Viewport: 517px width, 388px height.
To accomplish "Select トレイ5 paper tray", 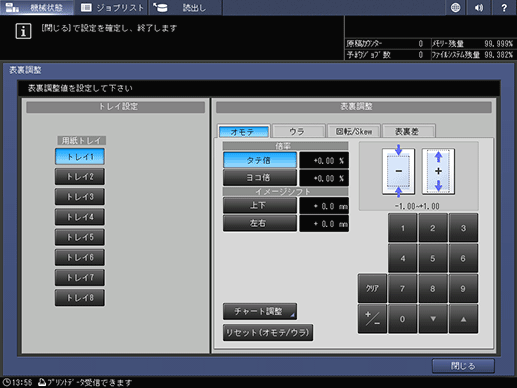I will (x=80, y=237).
